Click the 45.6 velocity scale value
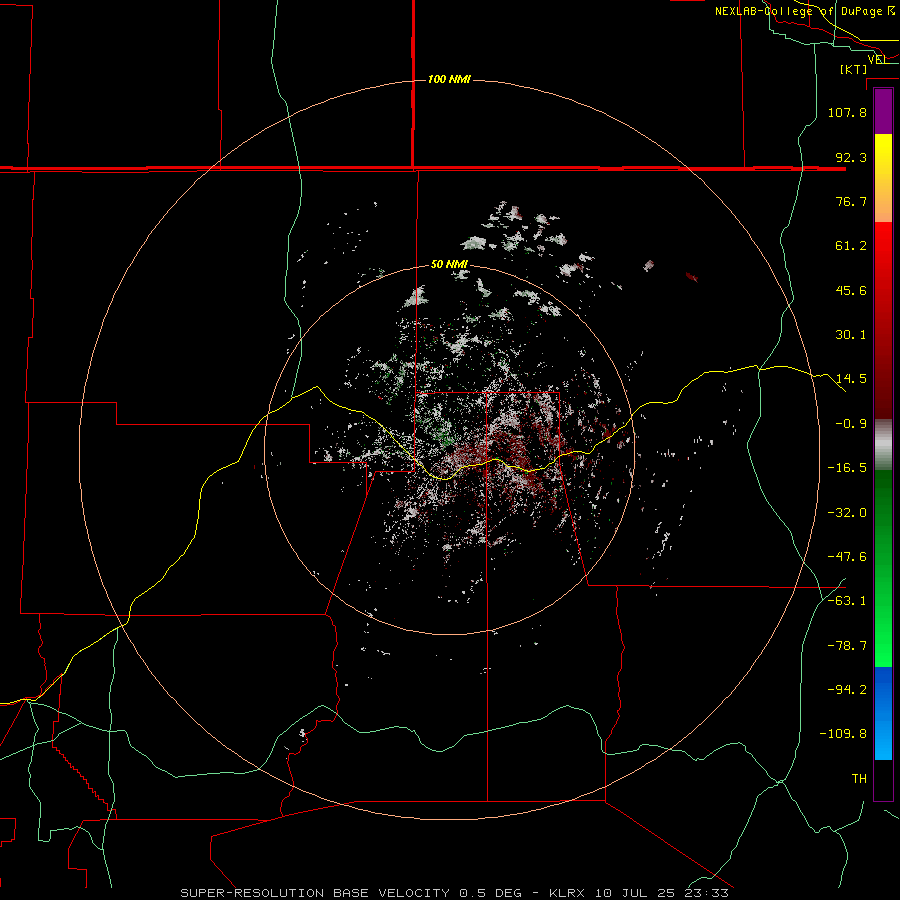900x900 pixels. point(851,290)
